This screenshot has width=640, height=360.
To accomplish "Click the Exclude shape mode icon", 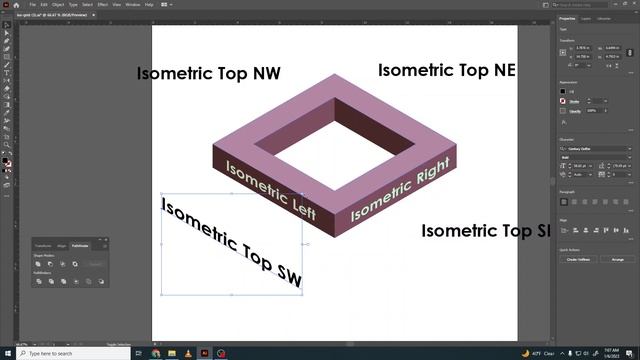I will [75, 264].
